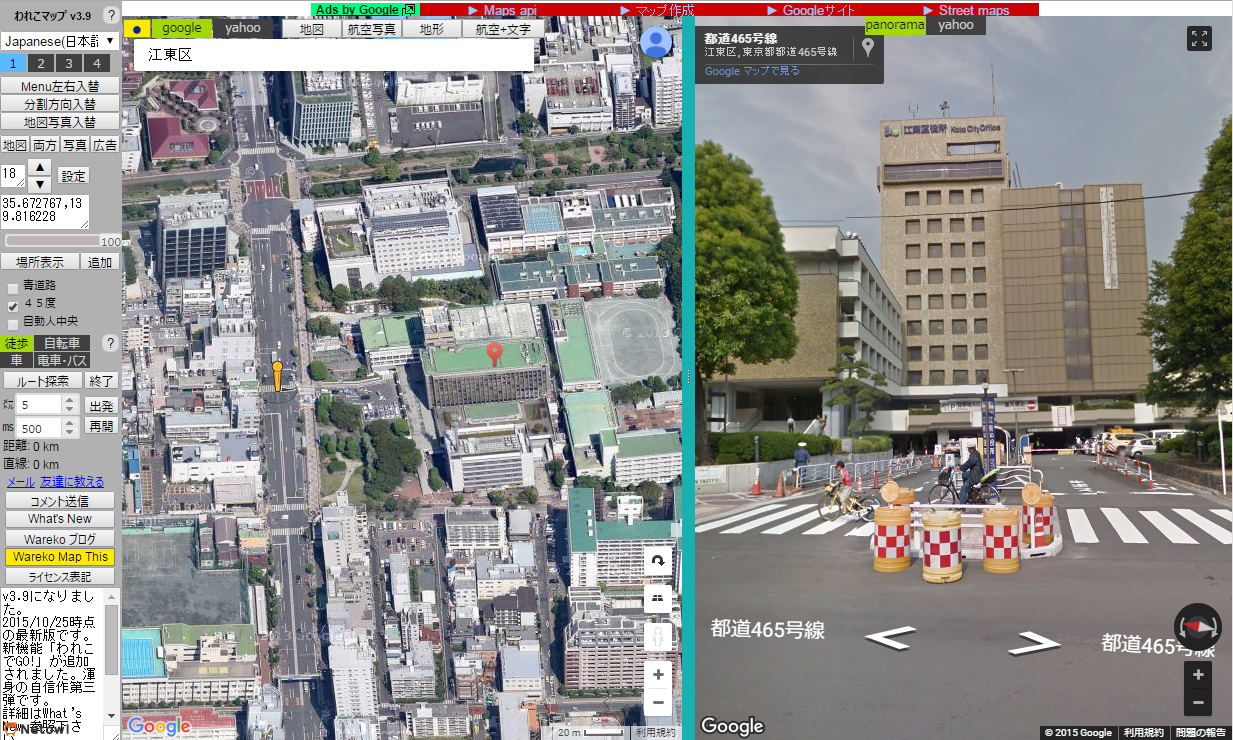The height and width of the screenshot is (740, 1233).
Task: Toggle the map tilt control
Action: coord(658,597)
